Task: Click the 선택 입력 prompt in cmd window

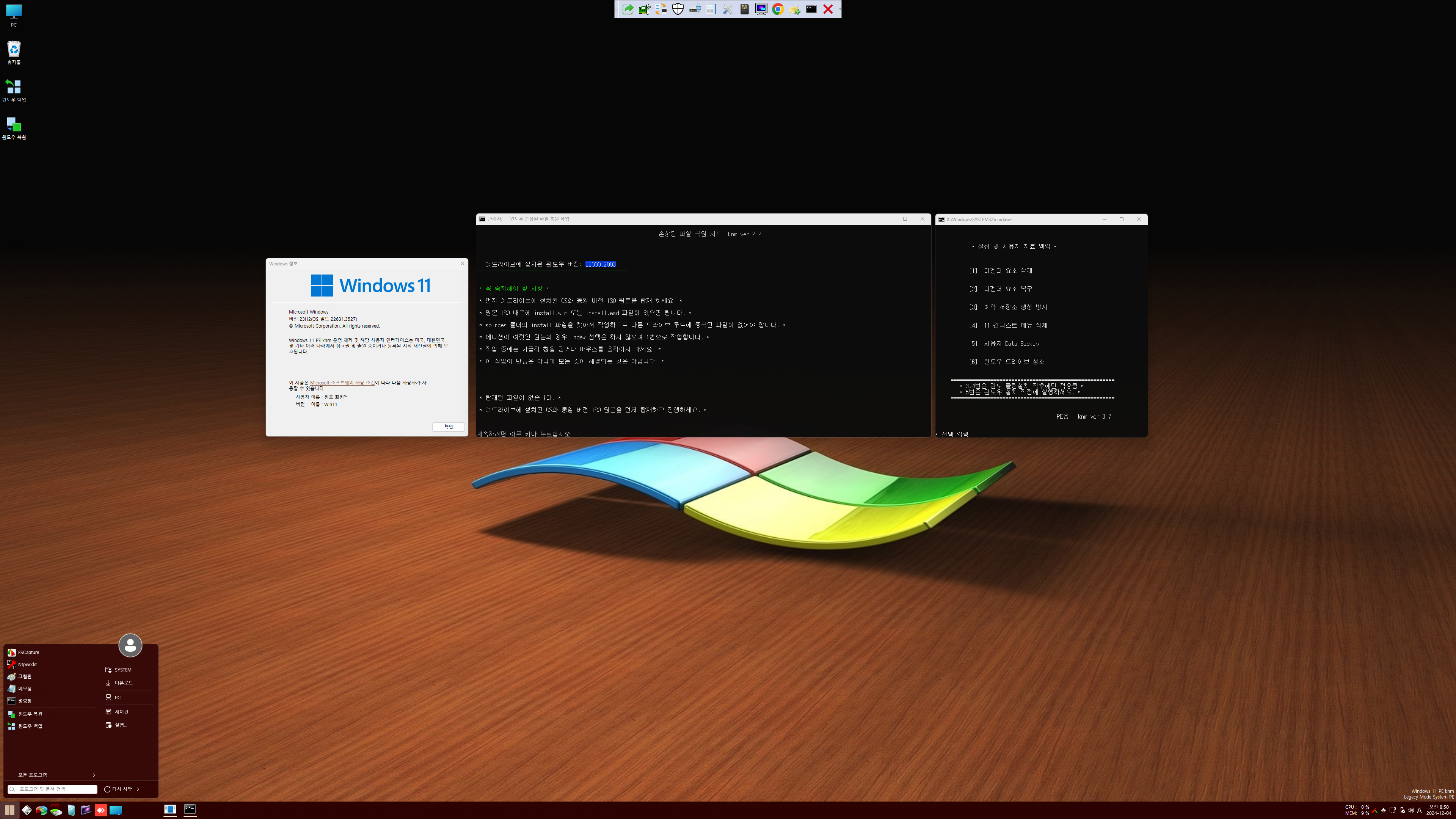Action: click(955, 434)
